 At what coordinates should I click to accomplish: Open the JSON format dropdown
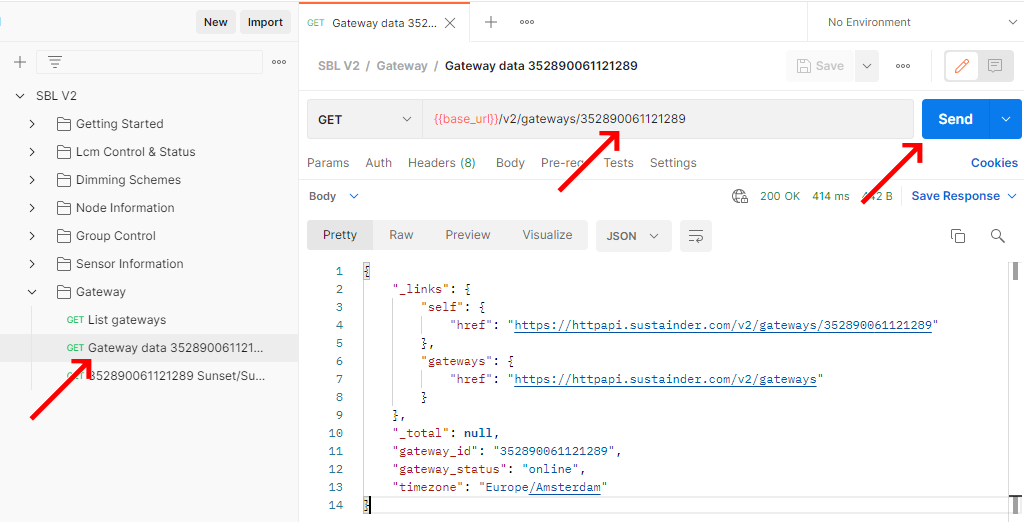633,236
